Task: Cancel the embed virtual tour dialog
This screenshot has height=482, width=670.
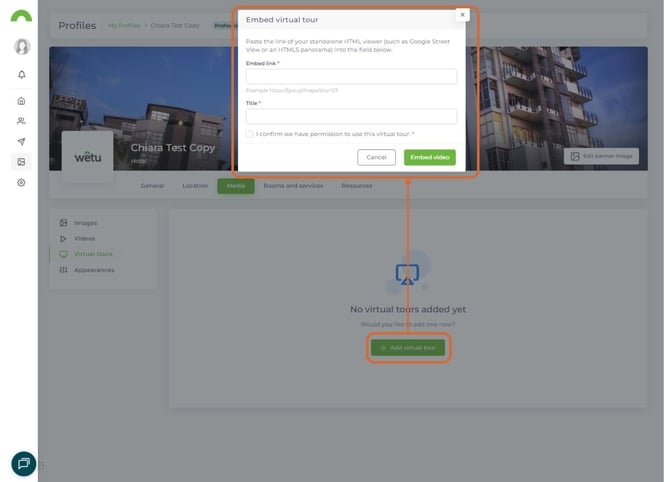Action: pos(376,157)
